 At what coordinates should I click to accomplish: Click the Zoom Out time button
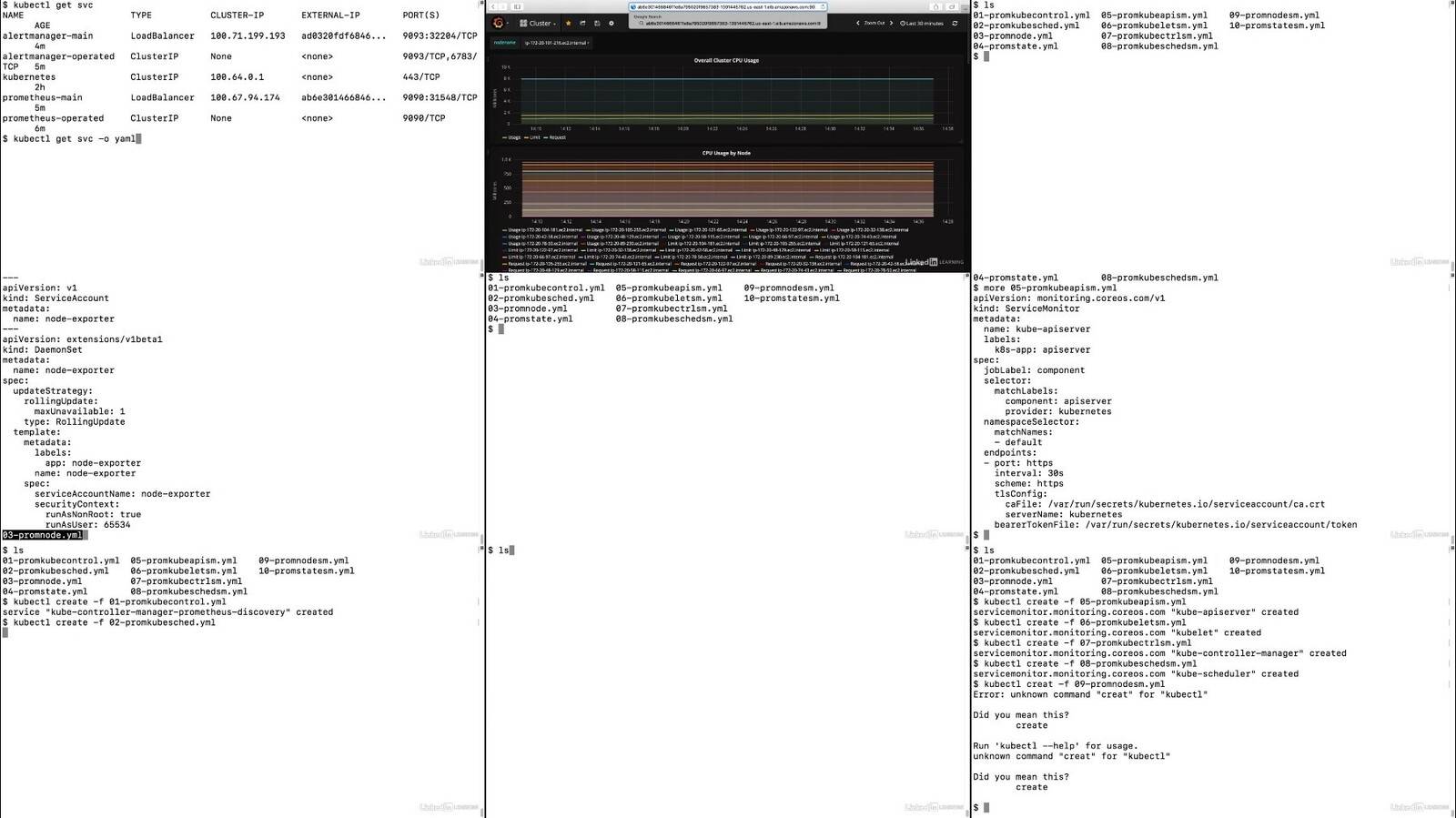click(x=875, y=23)
